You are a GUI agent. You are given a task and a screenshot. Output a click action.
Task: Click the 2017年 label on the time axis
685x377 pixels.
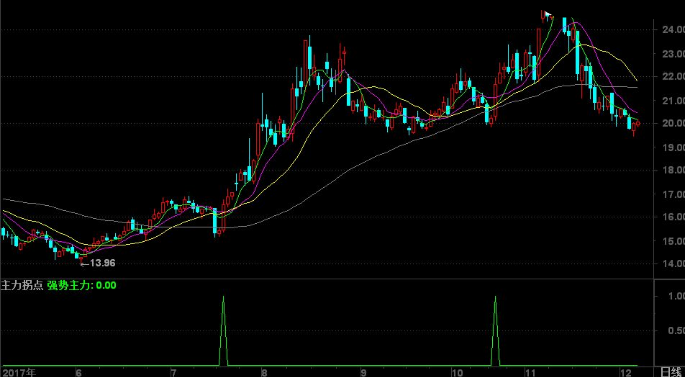pyautogui.click(x=18, y=373)
